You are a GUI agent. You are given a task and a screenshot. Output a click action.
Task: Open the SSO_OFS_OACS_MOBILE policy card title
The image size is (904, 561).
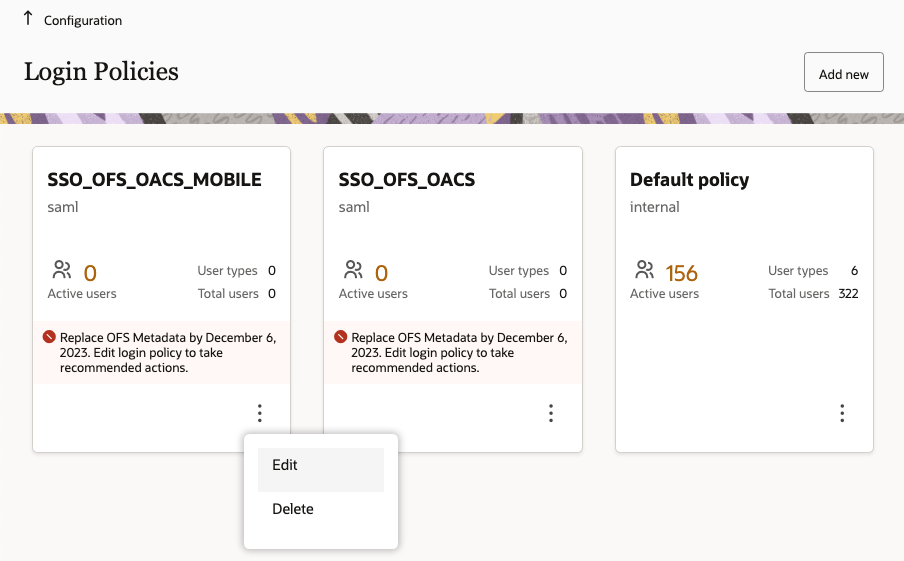pyautogui.click(x=155, y=180)
